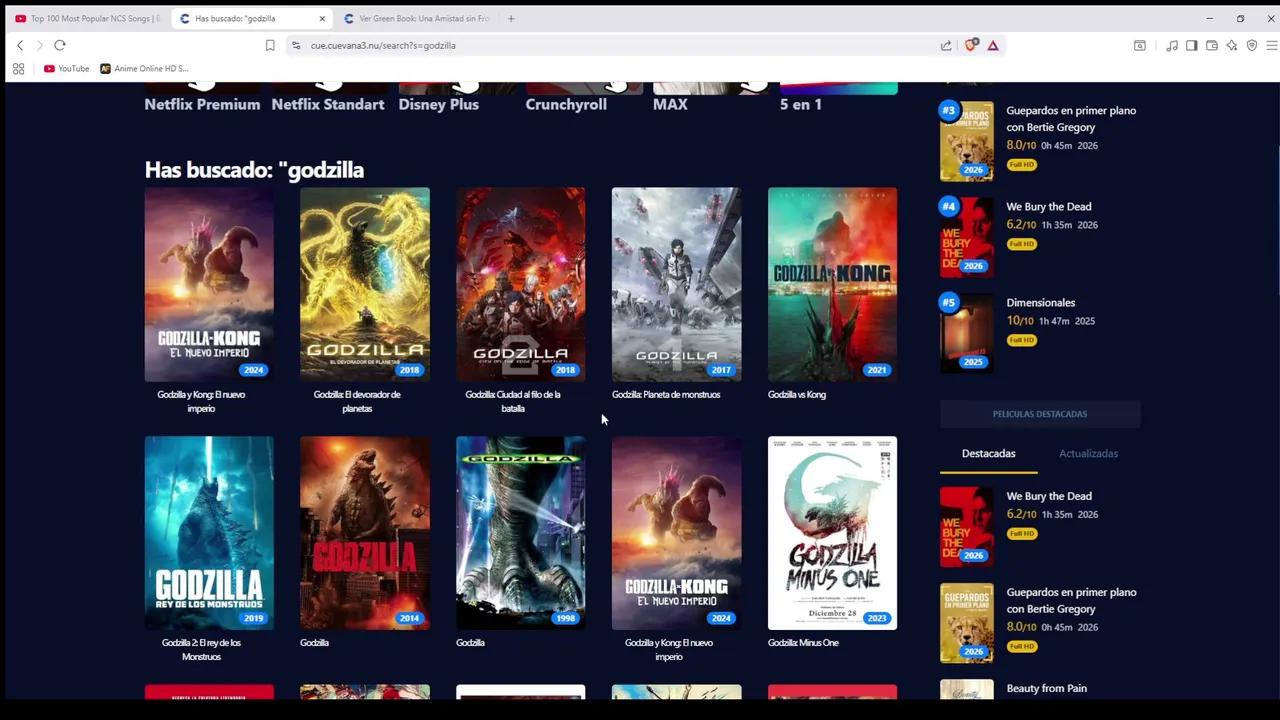Close the 'Has buscado: godzilla' tab
The image size is (1280, 720).
pyautogui.click(x=322, y=18)
